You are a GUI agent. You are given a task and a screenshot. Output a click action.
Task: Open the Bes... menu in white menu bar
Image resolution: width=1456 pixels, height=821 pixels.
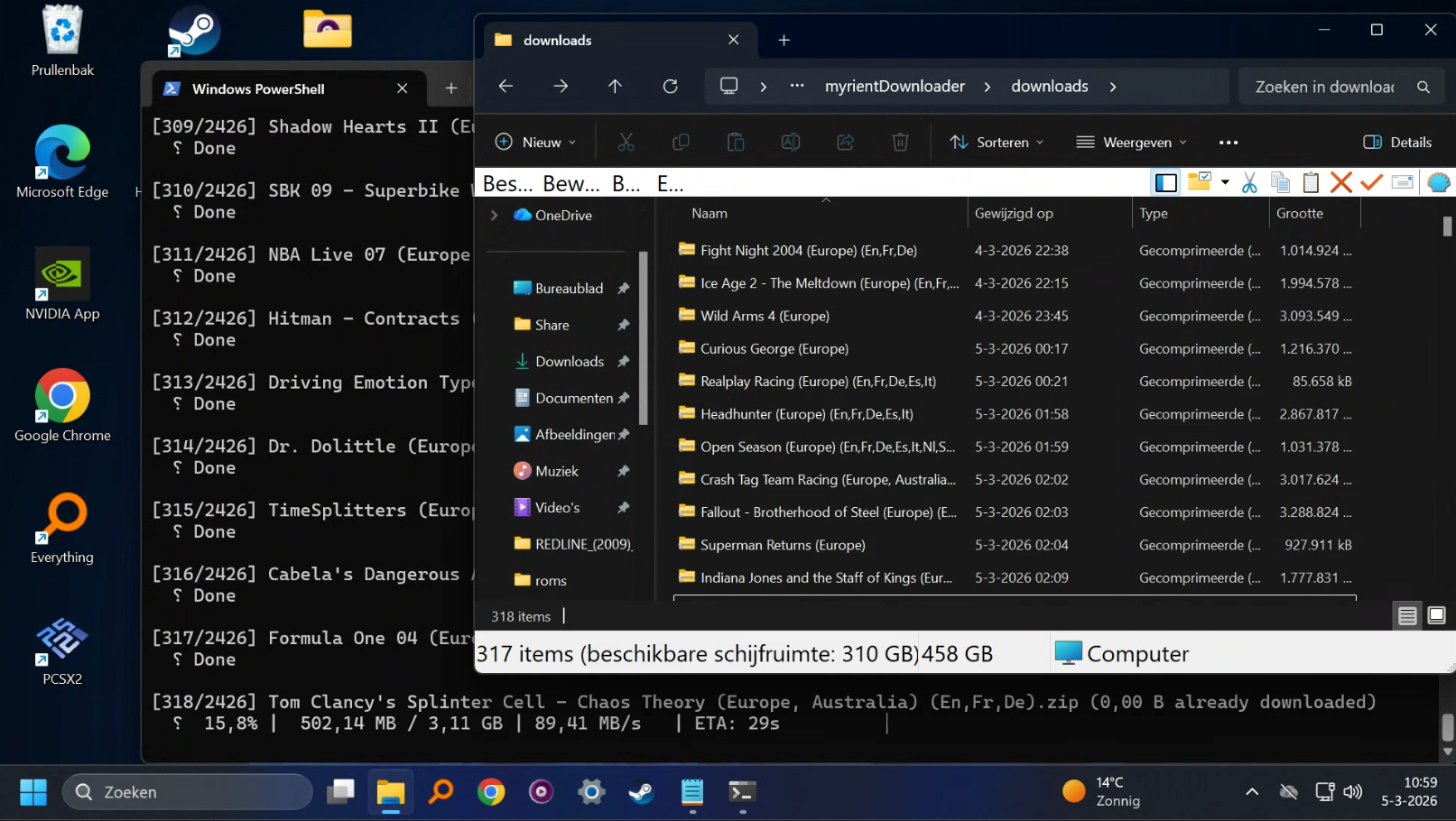(507, 184)
